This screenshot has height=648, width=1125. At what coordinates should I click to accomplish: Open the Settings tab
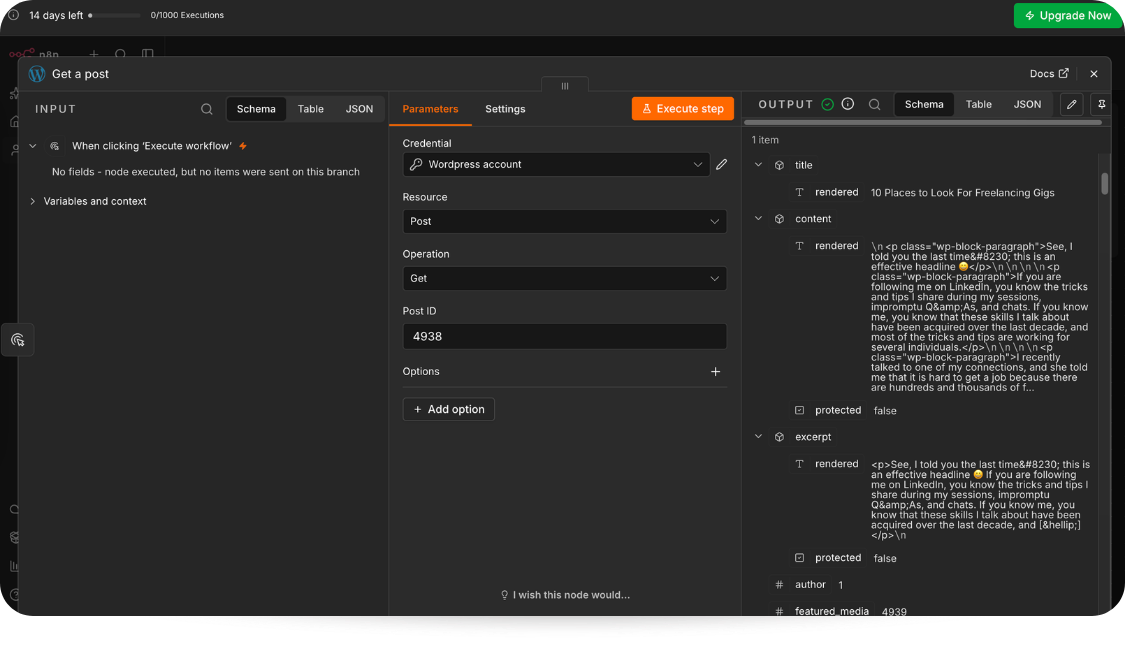coord(505,109)
